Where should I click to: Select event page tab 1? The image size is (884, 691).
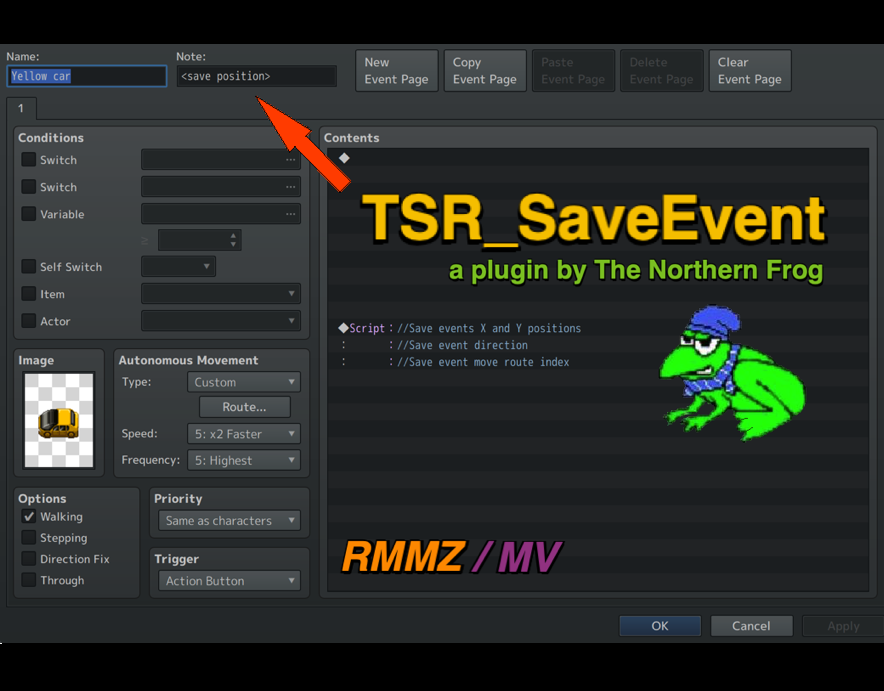[21, 108]
